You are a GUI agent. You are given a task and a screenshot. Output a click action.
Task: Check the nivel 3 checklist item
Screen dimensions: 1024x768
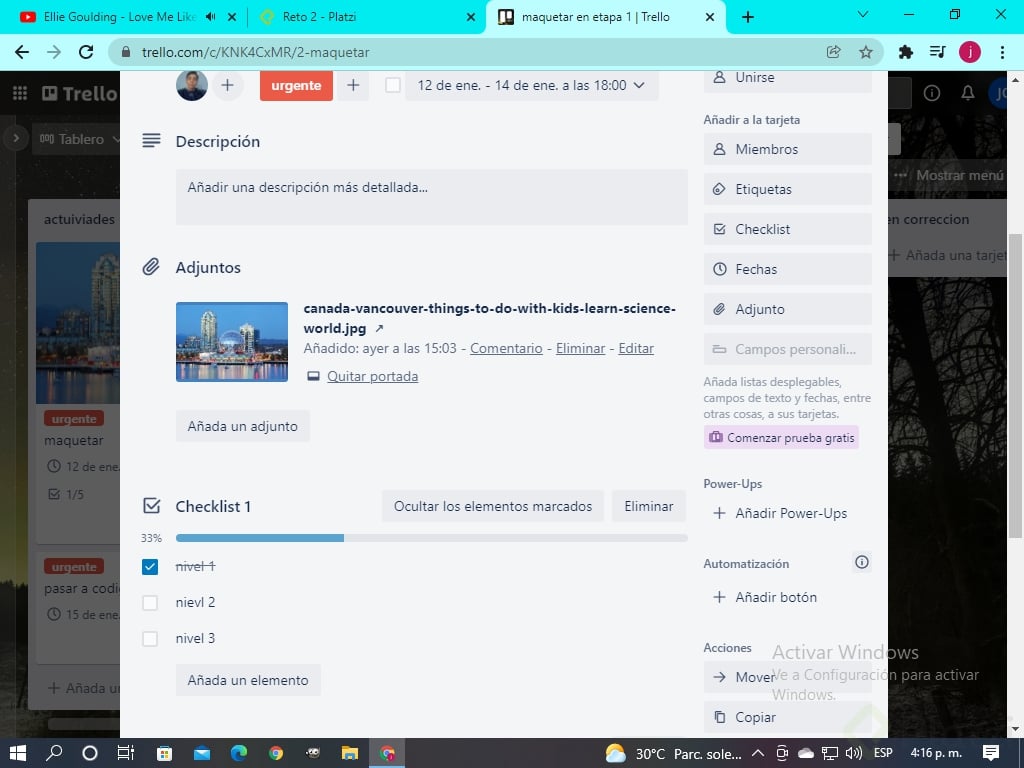pyautogui.click(x=150, y=638)
